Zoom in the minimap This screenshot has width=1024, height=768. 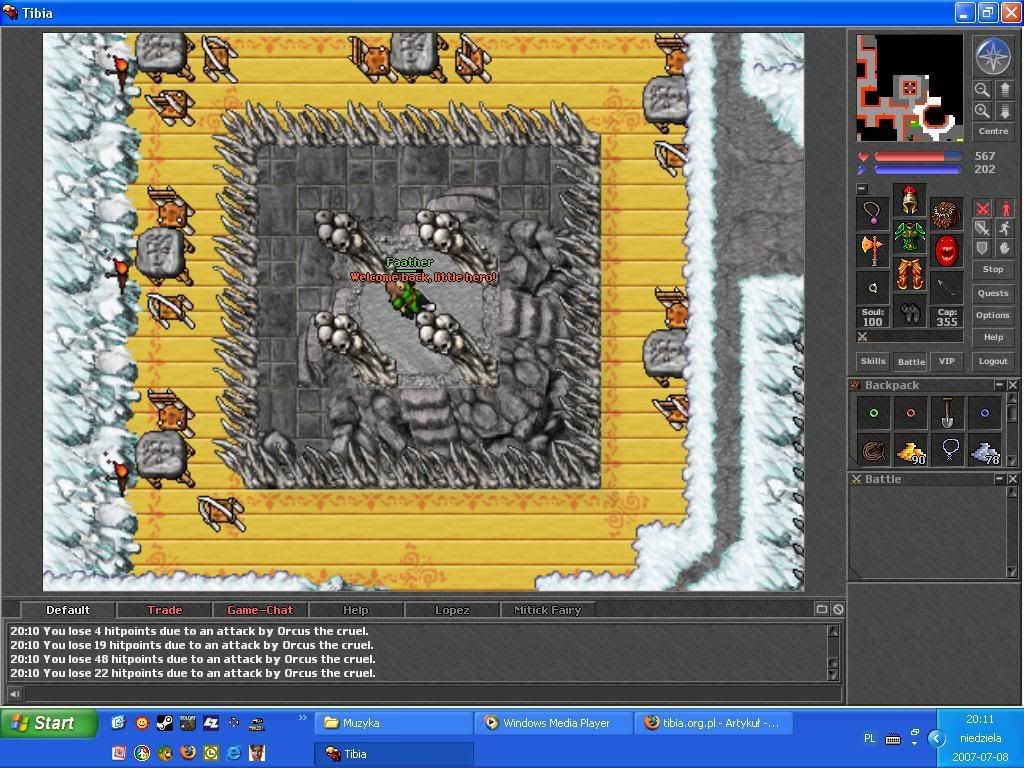click(982, 111)
